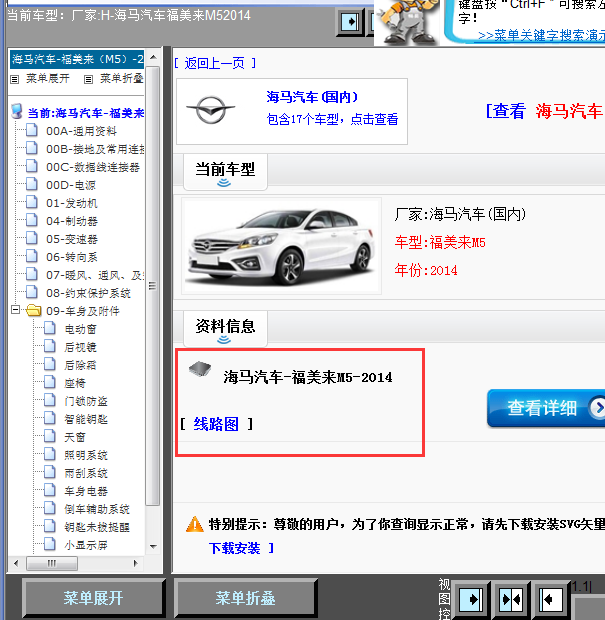Click the bottom 菜单折叠 button
Viewport: 605px width, 620px height.
tap(246, 598)
